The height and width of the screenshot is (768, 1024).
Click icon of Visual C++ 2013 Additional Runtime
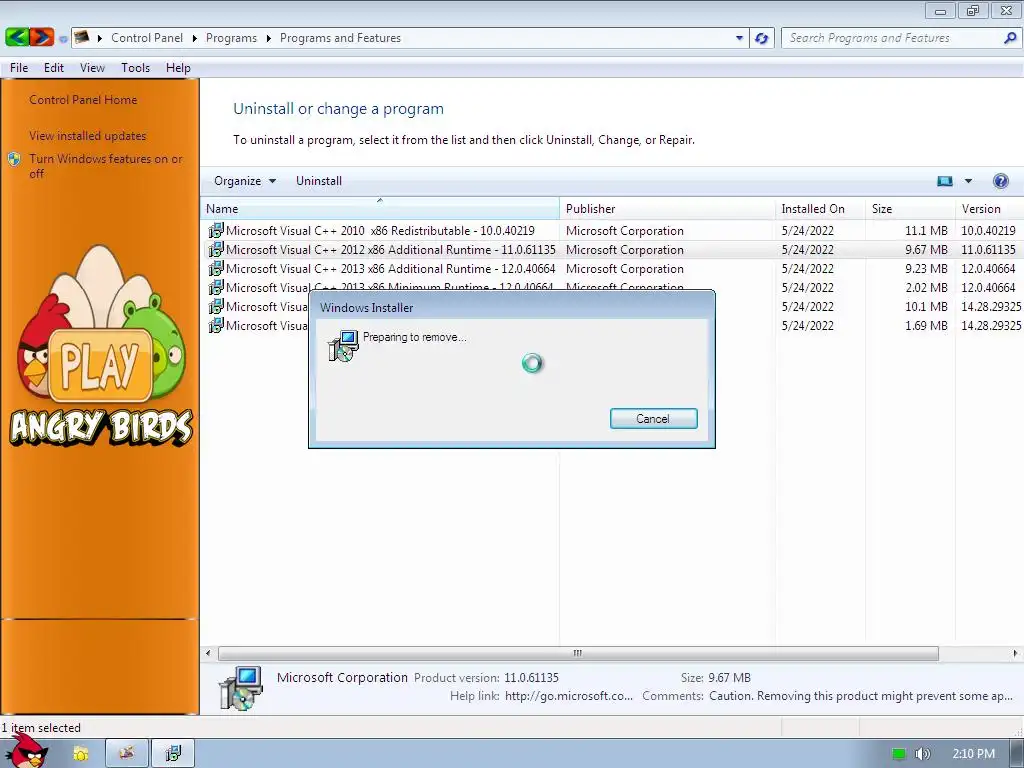216,268
